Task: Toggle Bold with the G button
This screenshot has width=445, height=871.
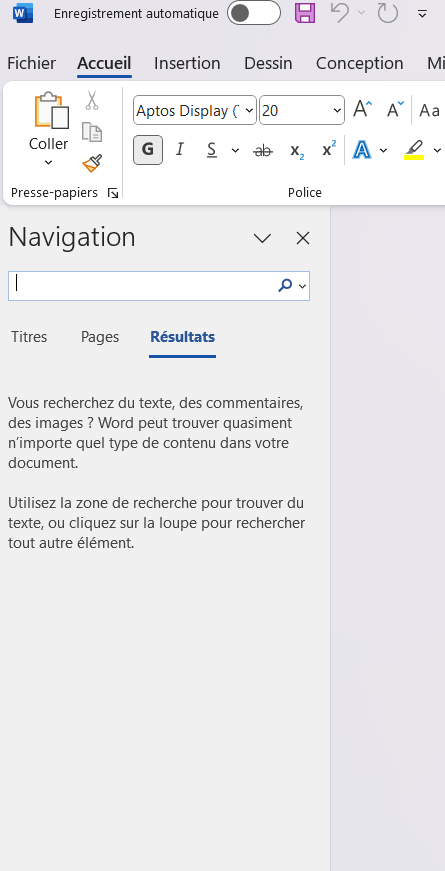Action: click(x=148, y=150)
